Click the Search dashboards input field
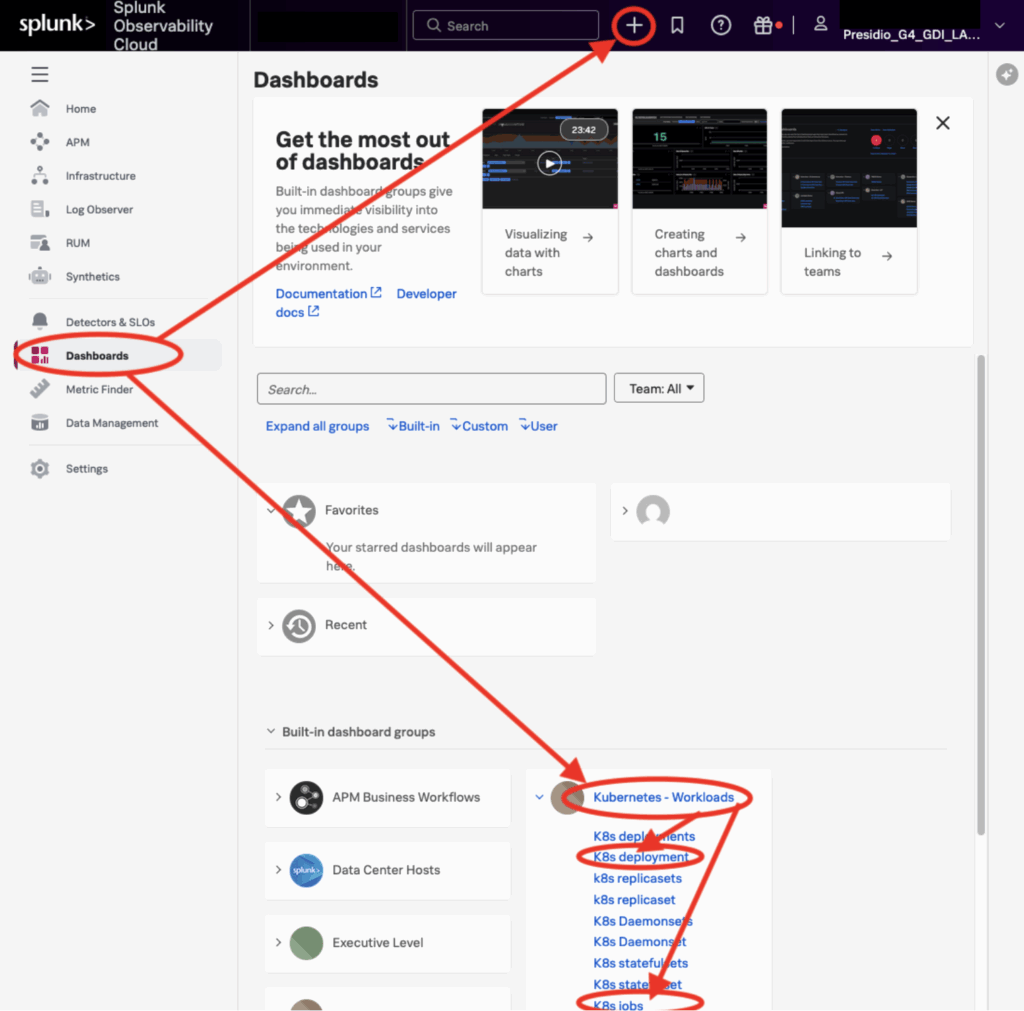The width and height of the screenshot is (1024, 1011). click(x=431, y=388)
